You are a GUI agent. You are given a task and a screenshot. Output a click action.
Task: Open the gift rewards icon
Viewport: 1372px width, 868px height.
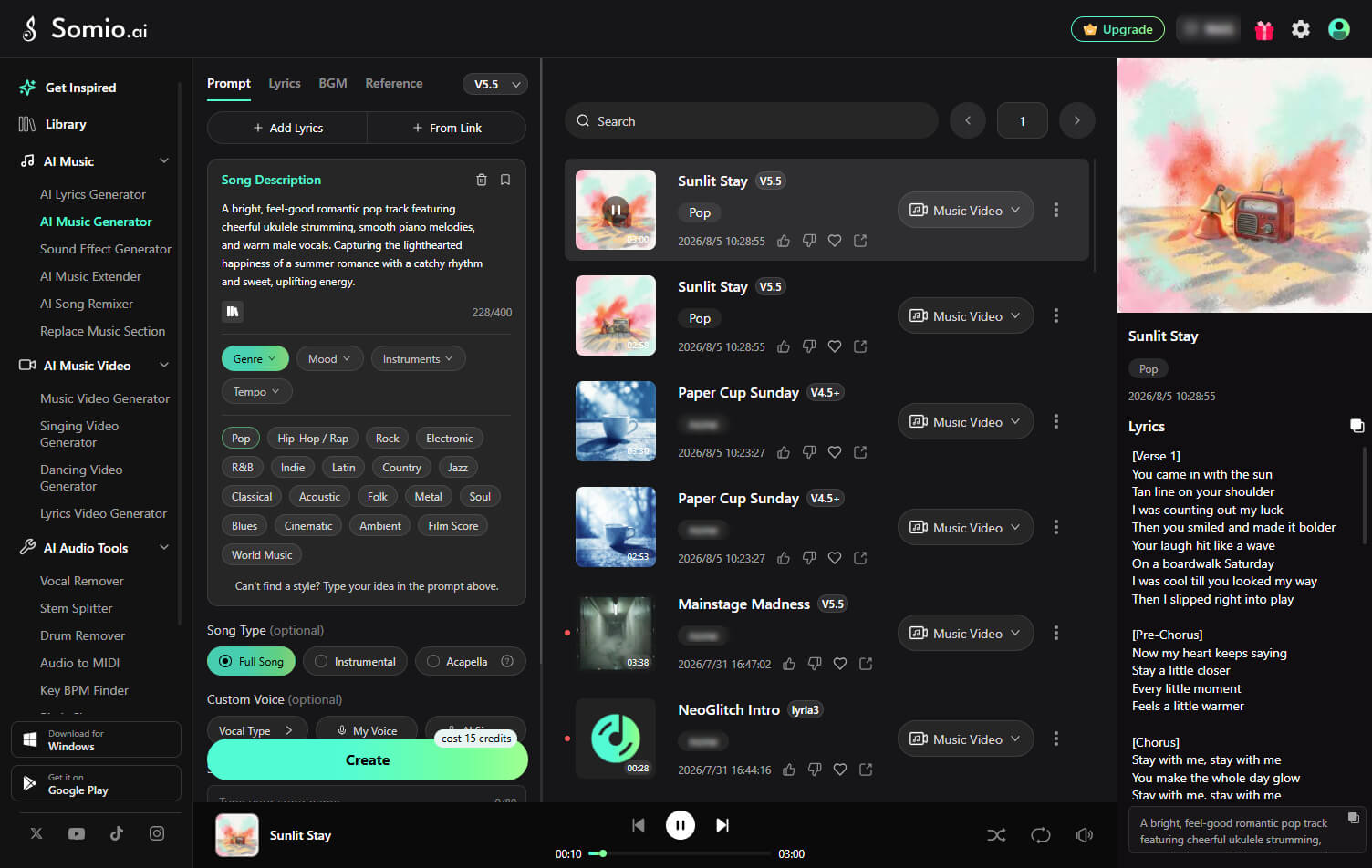[1263, 30]
